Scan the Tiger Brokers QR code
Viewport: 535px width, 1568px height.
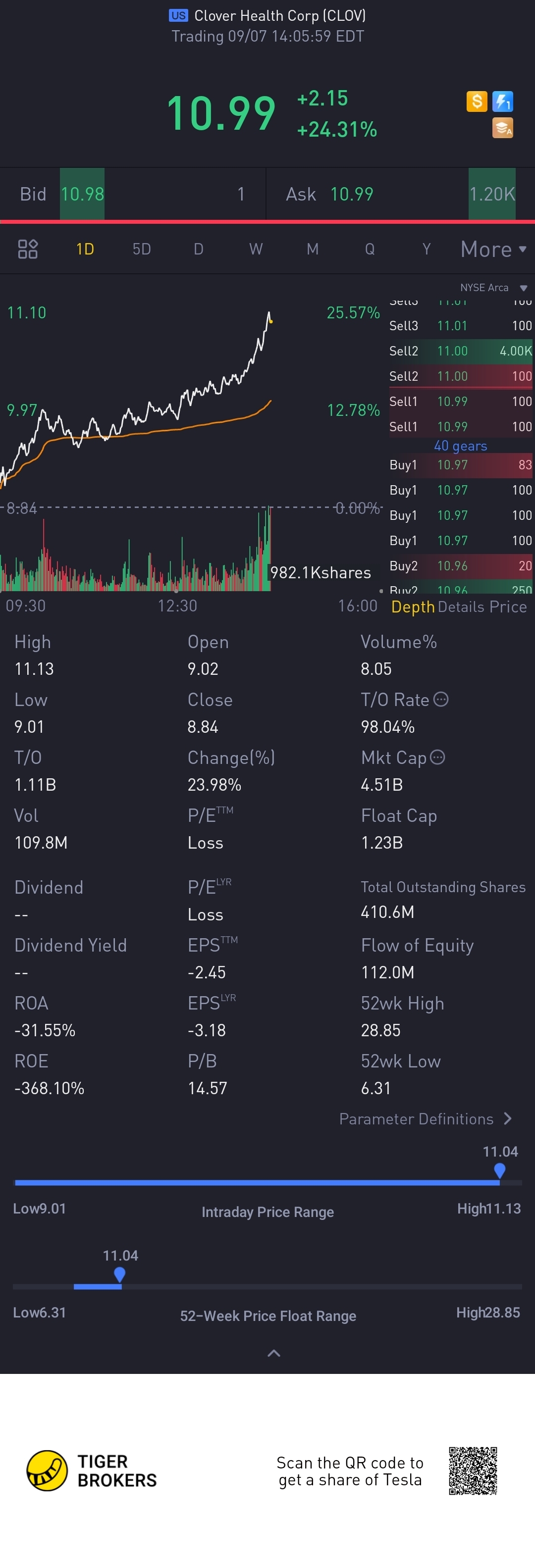click(473, 1470)
